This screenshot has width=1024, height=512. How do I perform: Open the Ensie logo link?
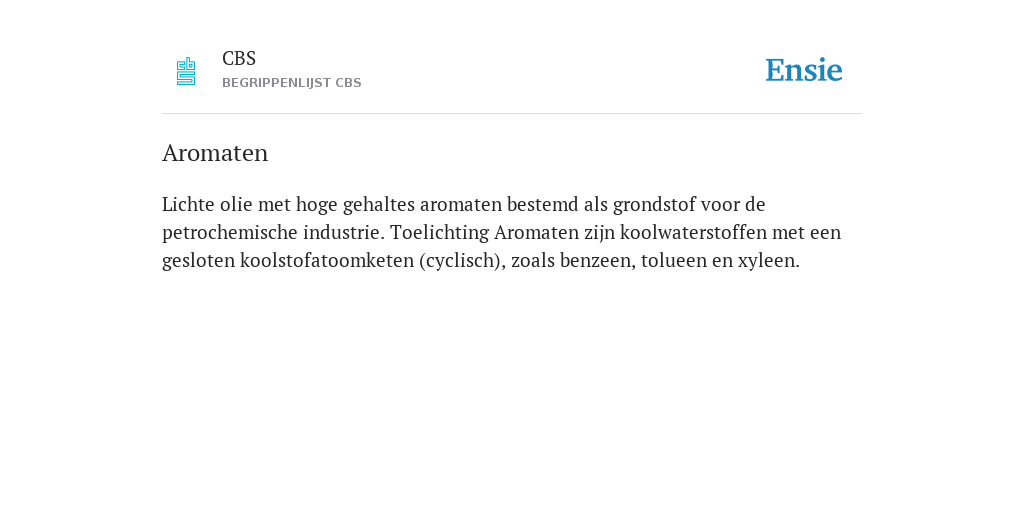(x=804, y=70)
